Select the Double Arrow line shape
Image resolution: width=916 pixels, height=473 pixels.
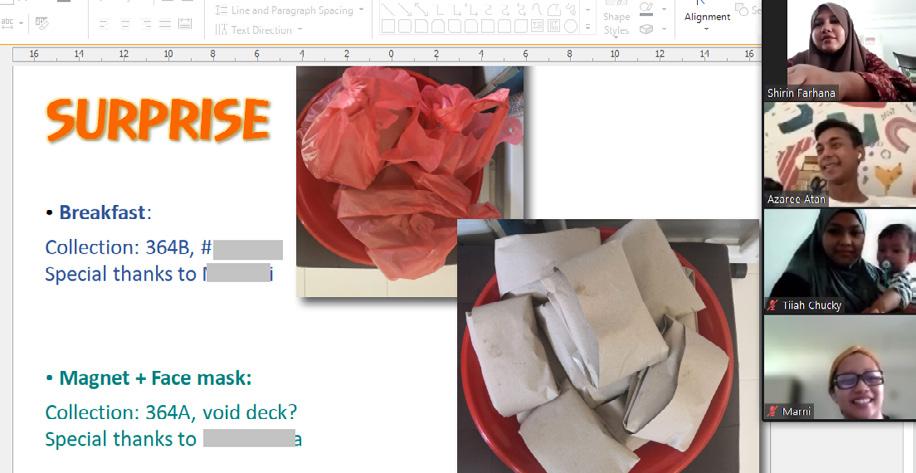coord(421,9)
